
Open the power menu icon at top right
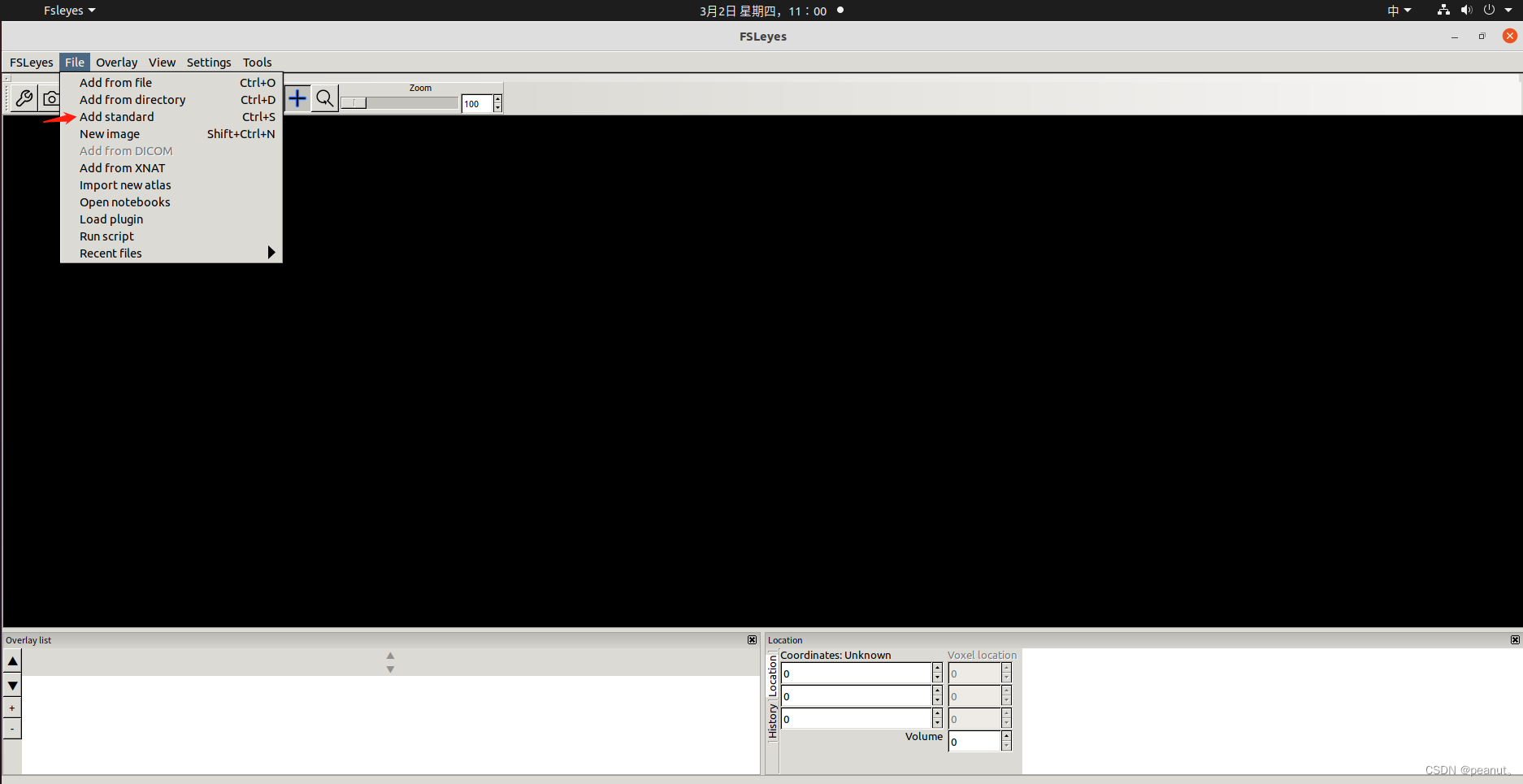coord(1489,11)
